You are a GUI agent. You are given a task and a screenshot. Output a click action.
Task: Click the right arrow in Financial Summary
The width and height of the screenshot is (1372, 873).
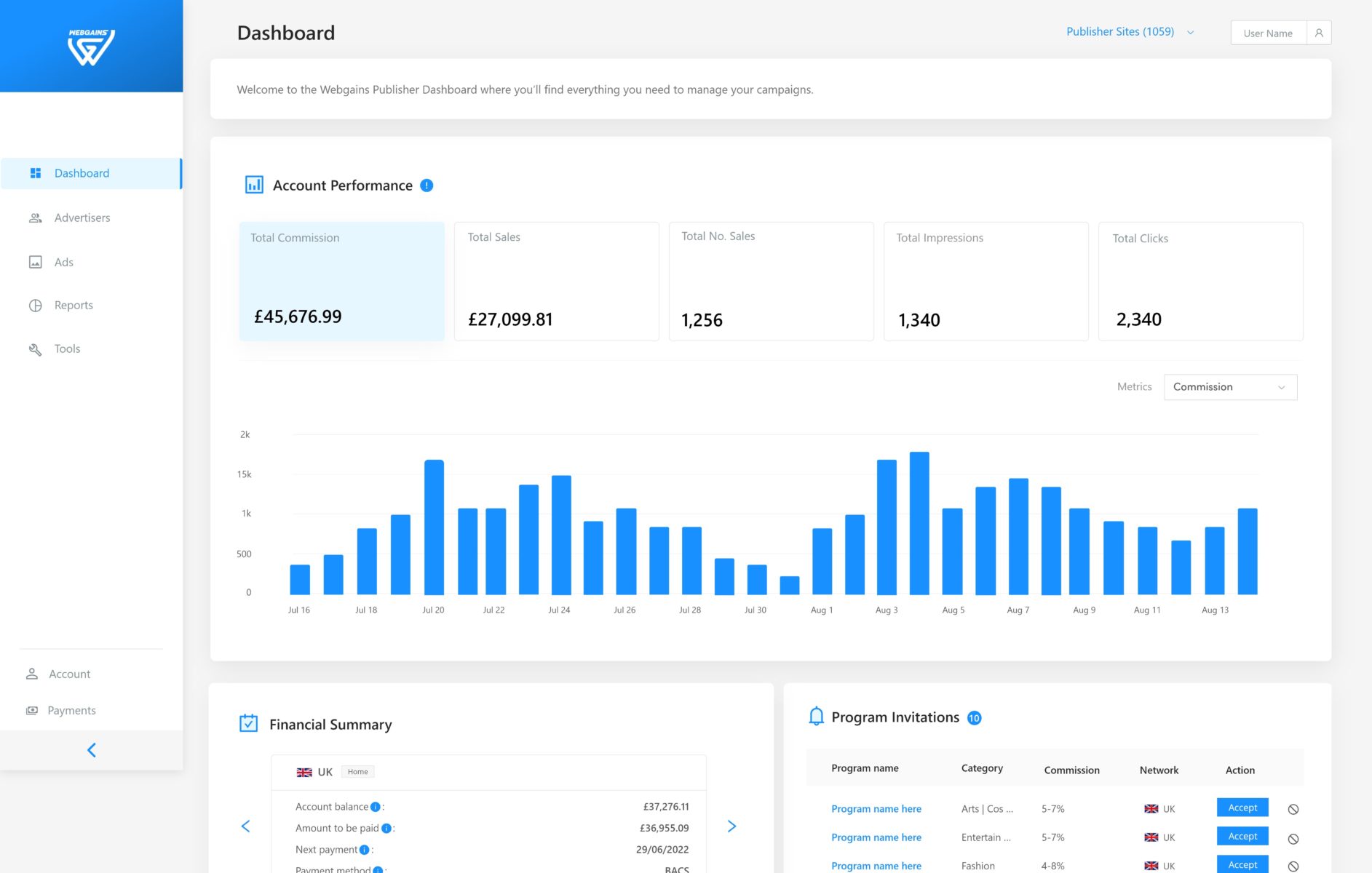pyautogui.click(x=731, y=826)
